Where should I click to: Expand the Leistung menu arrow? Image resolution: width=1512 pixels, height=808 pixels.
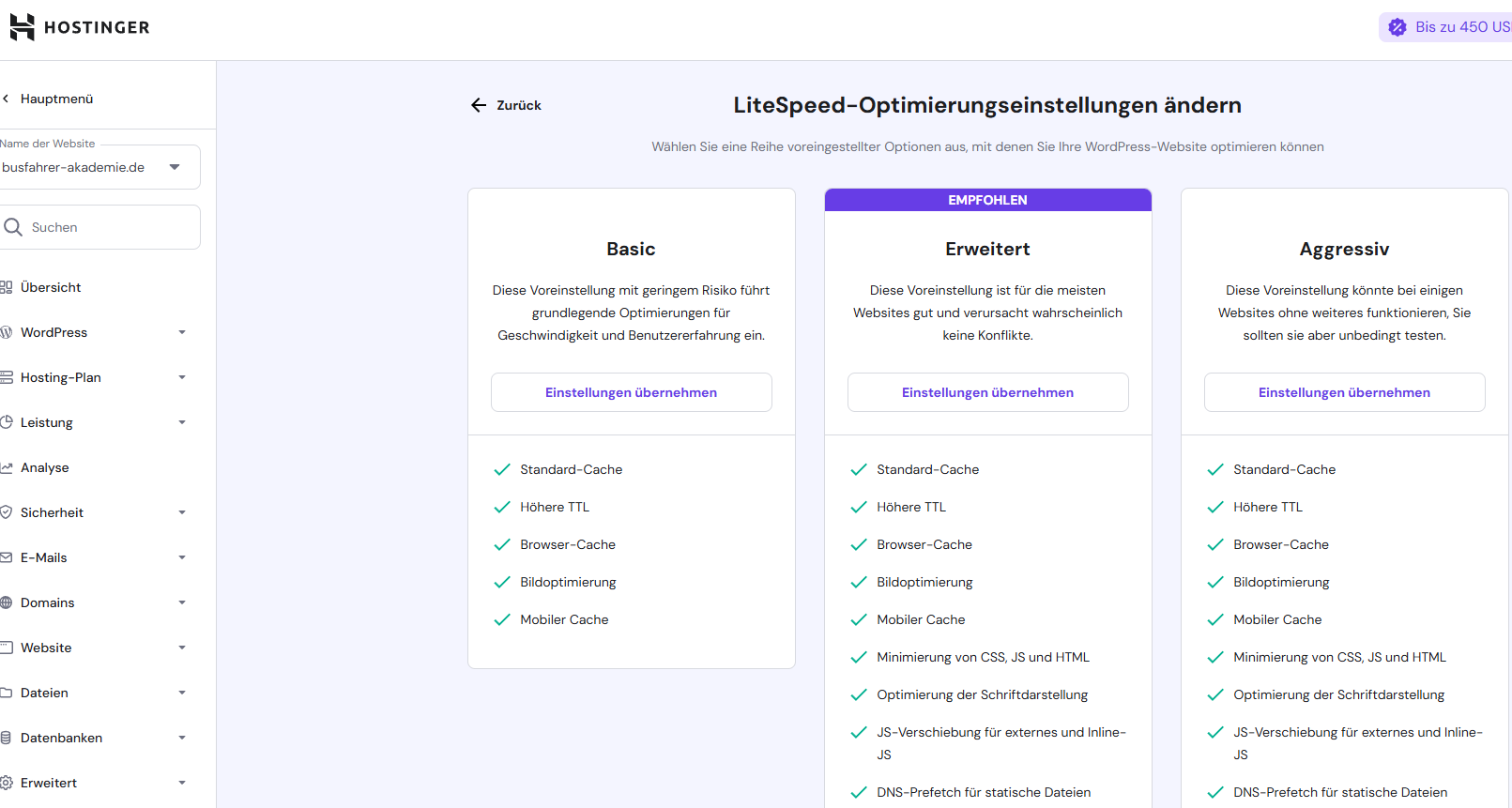[x=182, y=422]
